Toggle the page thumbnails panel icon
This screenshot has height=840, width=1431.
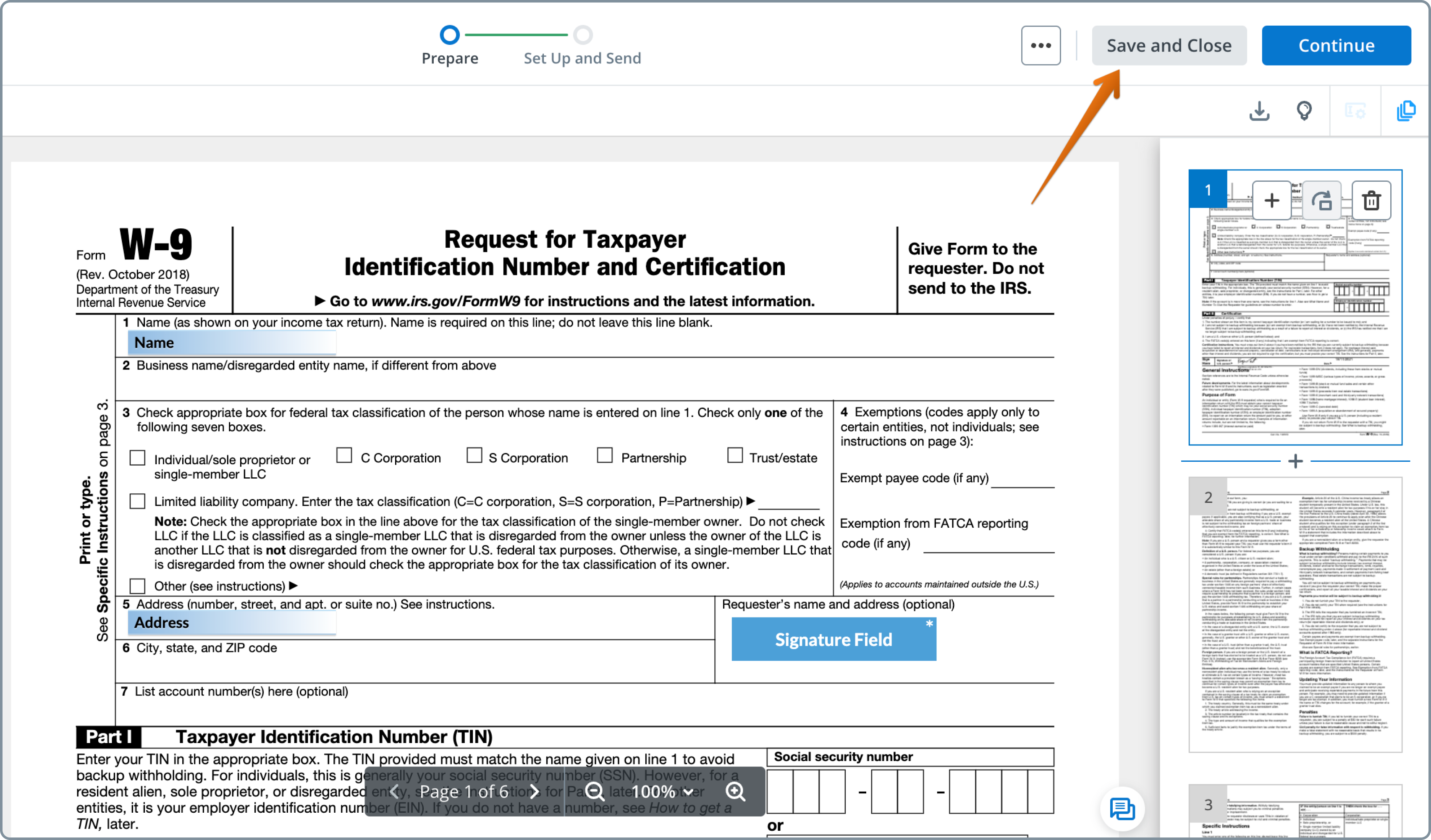(1406, 111)
